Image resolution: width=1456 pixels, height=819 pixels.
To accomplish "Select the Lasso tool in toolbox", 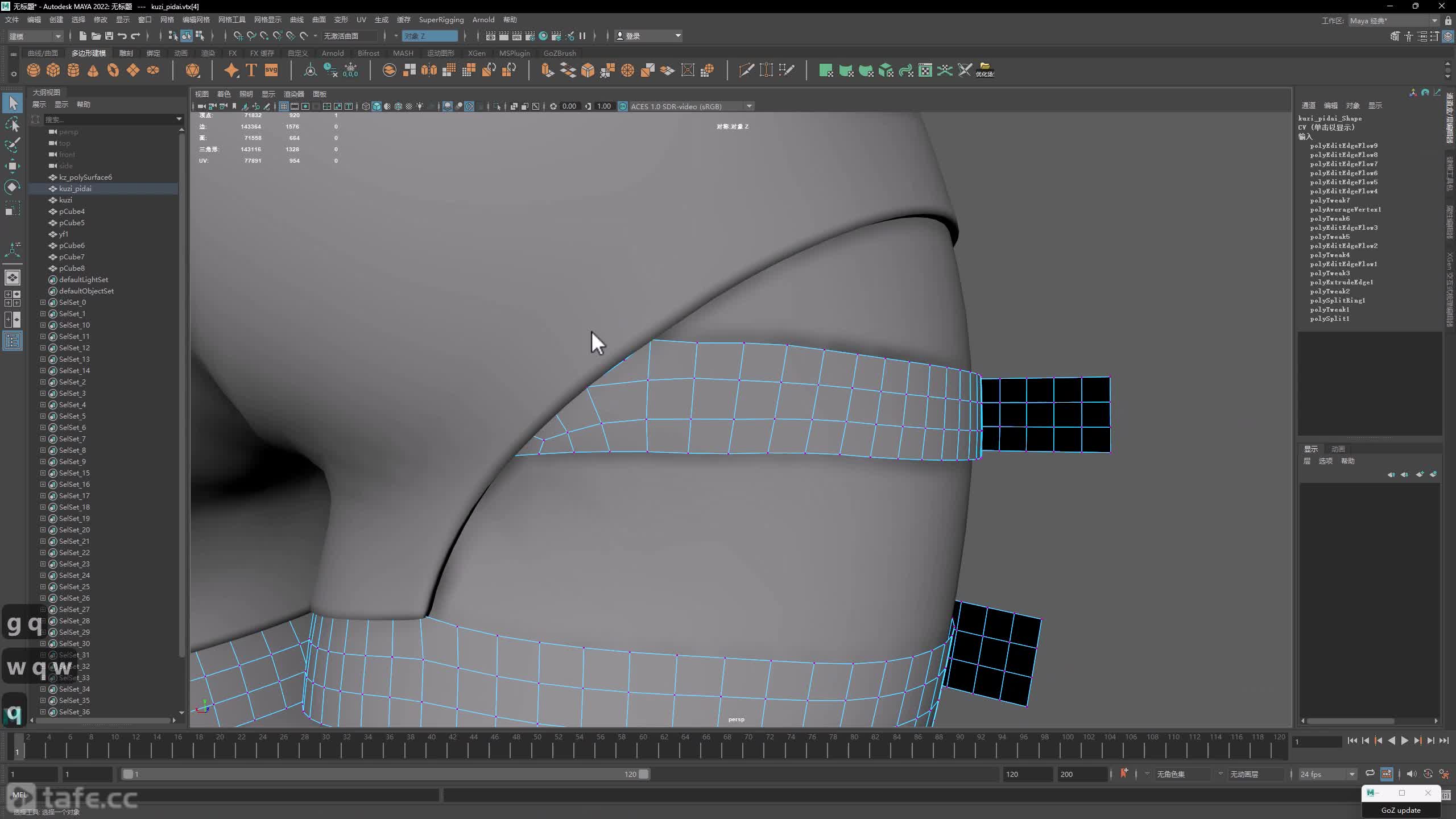I will 13,124.
